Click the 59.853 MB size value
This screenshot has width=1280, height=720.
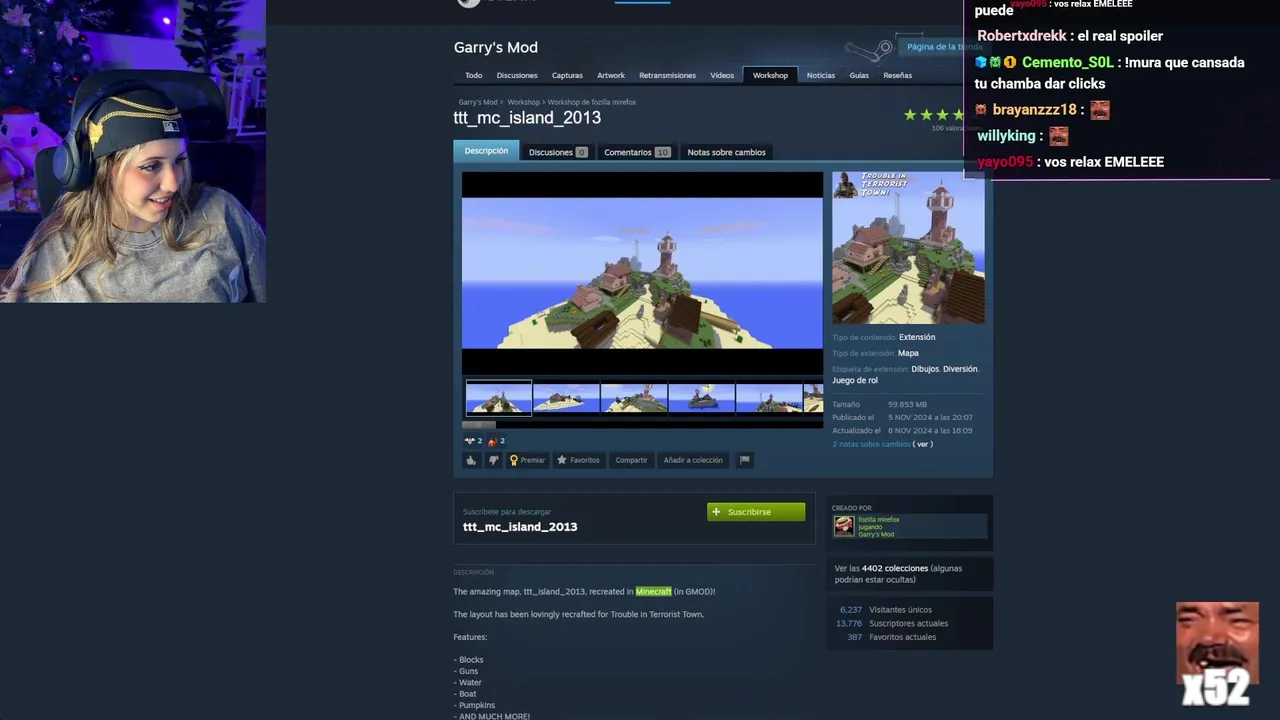(907, 404)
